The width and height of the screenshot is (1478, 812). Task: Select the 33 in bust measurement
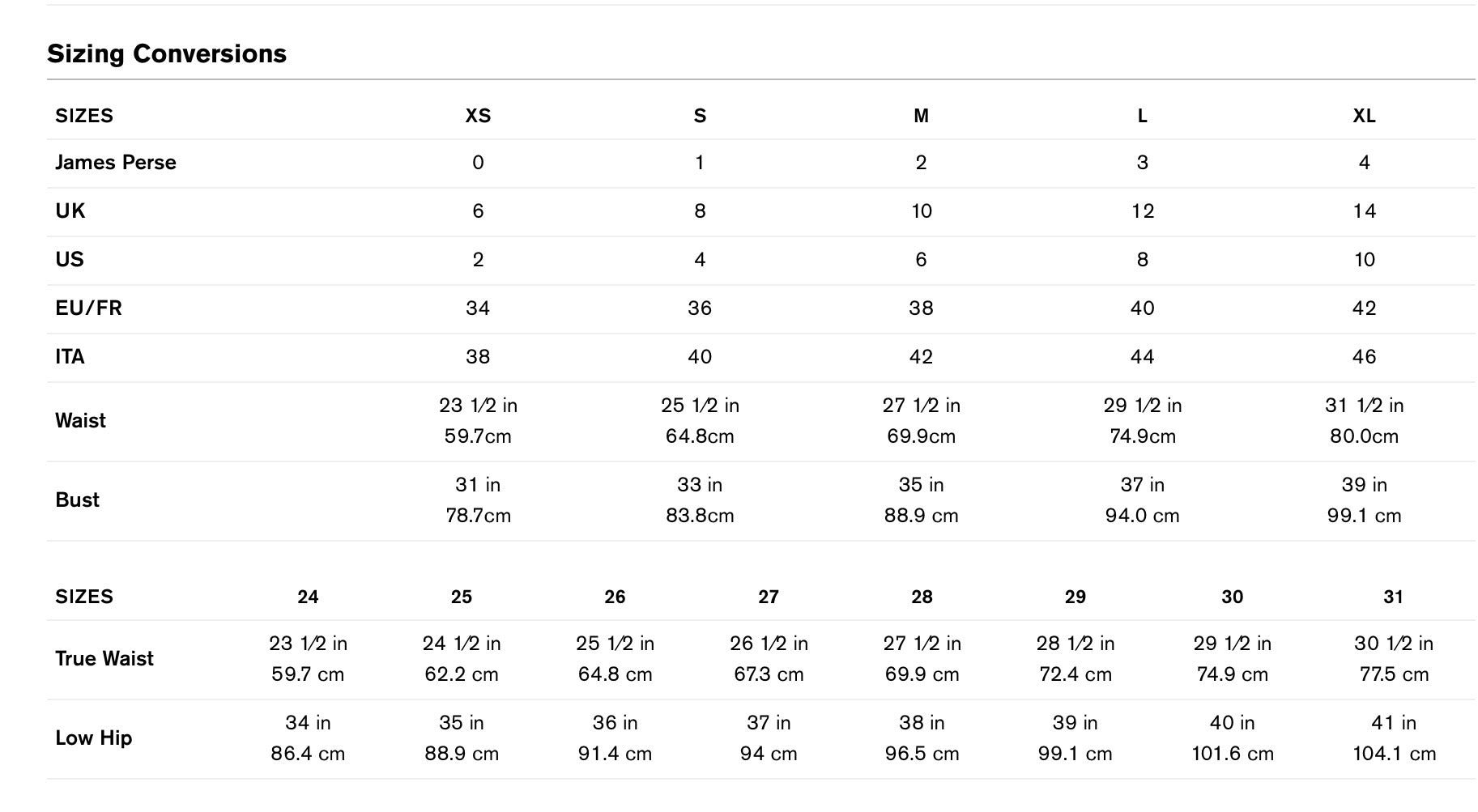click(x=700, y=485)
